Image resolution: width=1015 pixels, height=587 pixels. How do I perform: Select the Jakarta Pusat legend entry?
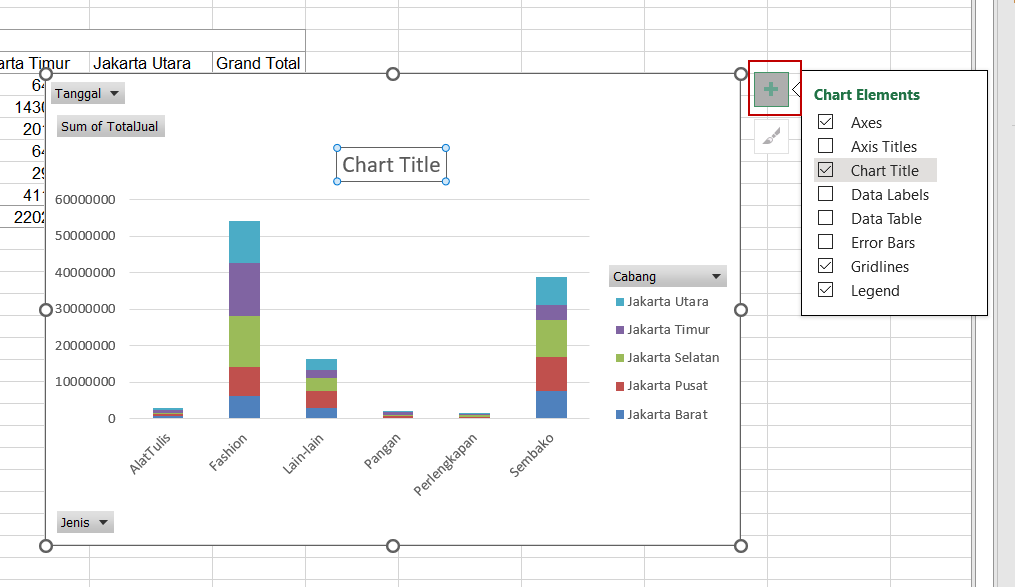[668, 386]
